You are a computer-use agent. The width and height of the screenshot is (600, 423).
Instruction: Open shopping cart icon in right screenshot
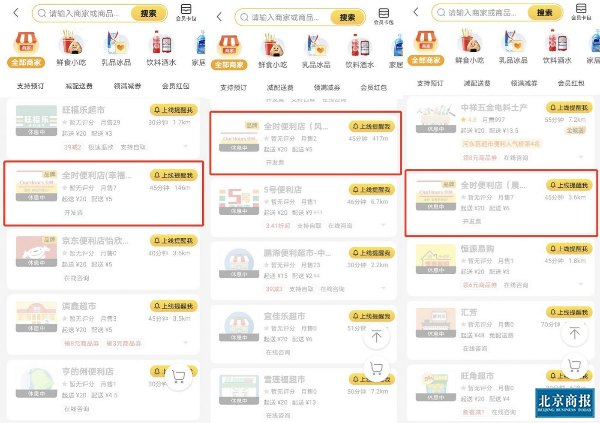pos(574,366)
